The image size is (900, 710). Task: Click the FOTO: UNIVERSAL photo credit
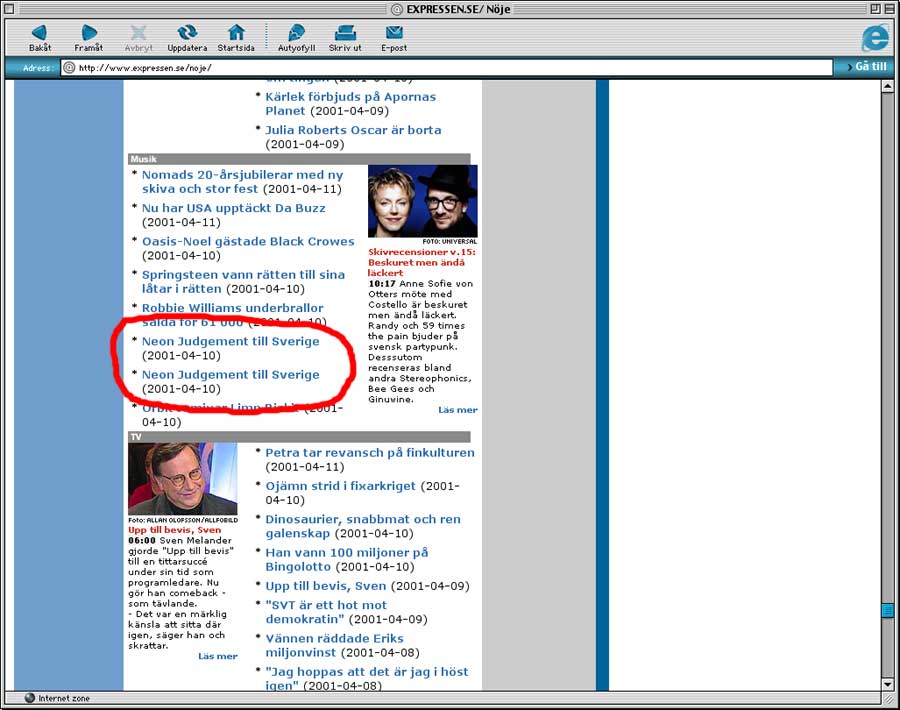click(x=449, y=242)
